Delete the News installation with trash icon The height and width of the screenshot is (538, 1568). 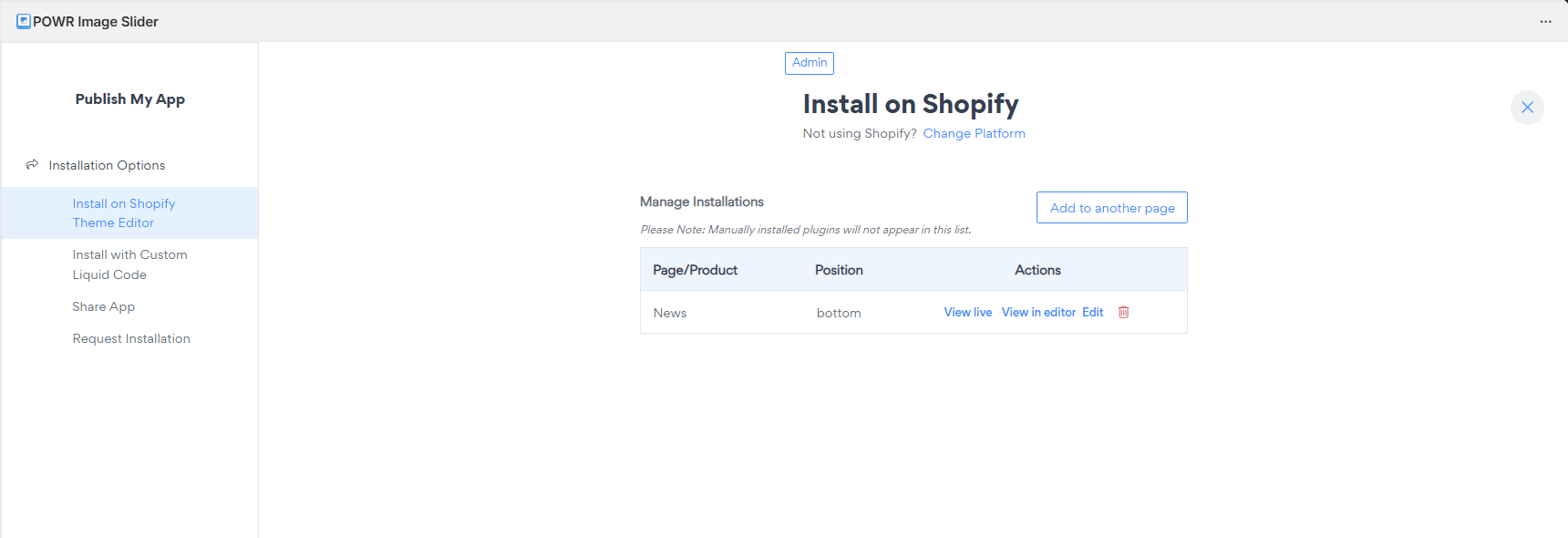pos(1124,312)
